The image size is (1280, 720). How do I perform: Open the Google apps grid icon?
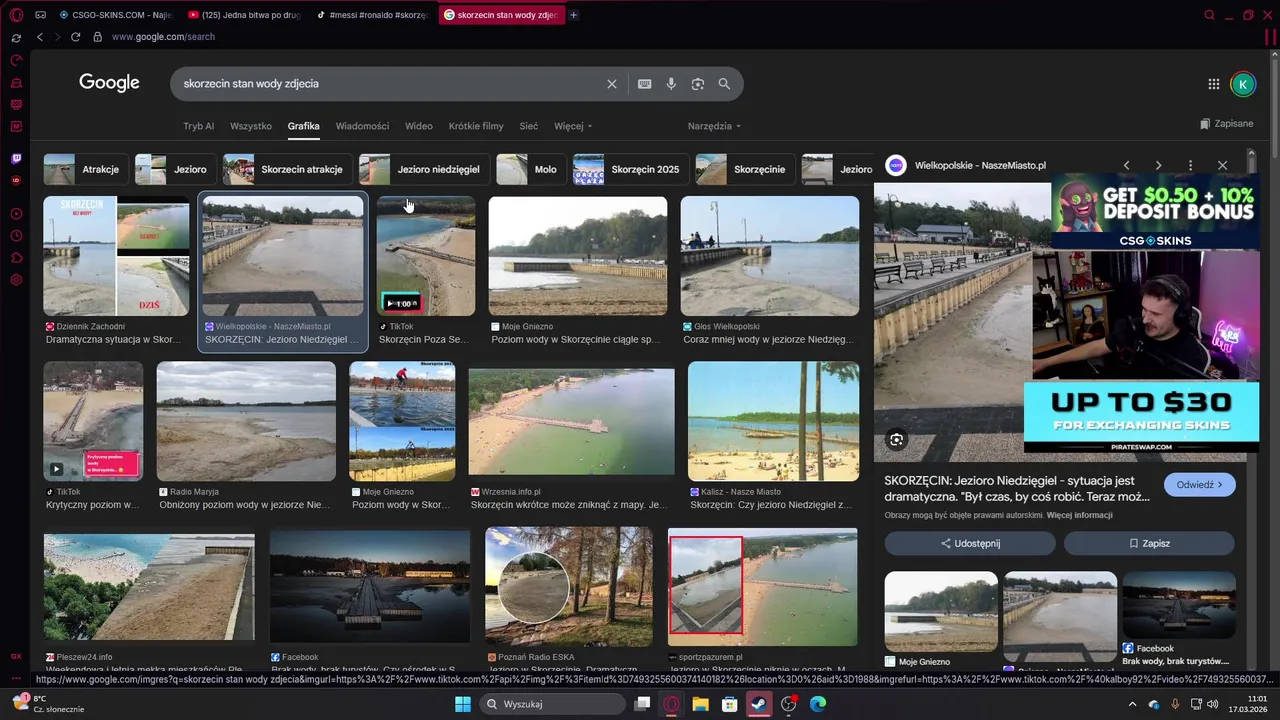1213,84
